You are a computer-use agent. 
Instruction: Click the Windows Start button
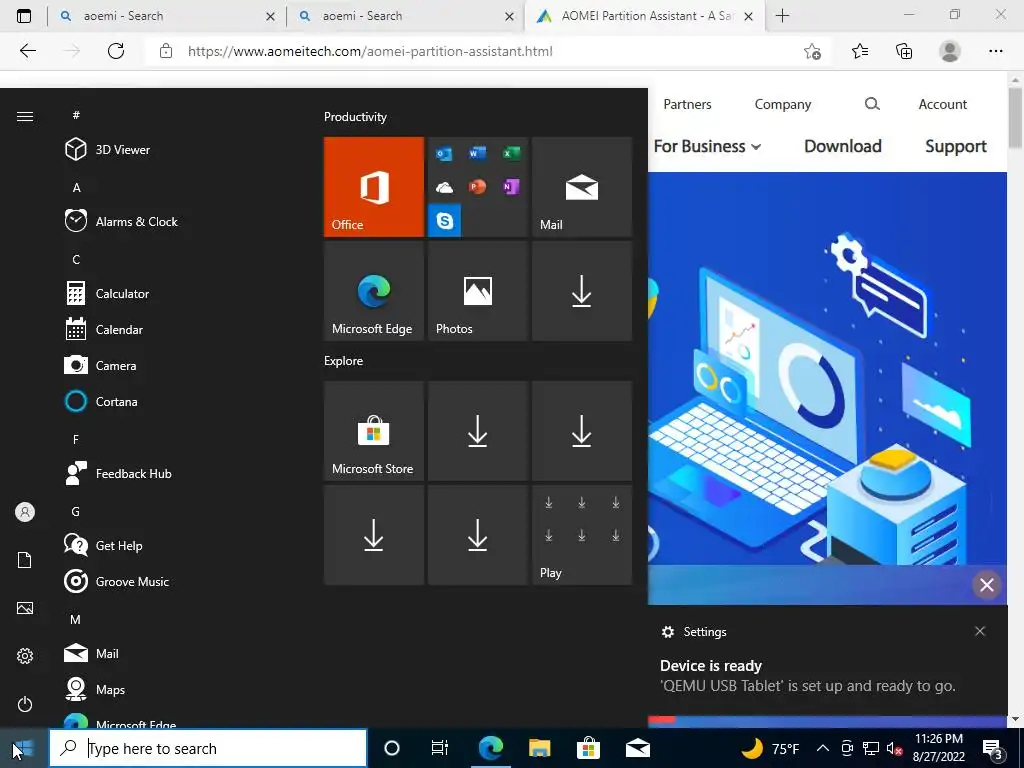click(x=24, y=748)
